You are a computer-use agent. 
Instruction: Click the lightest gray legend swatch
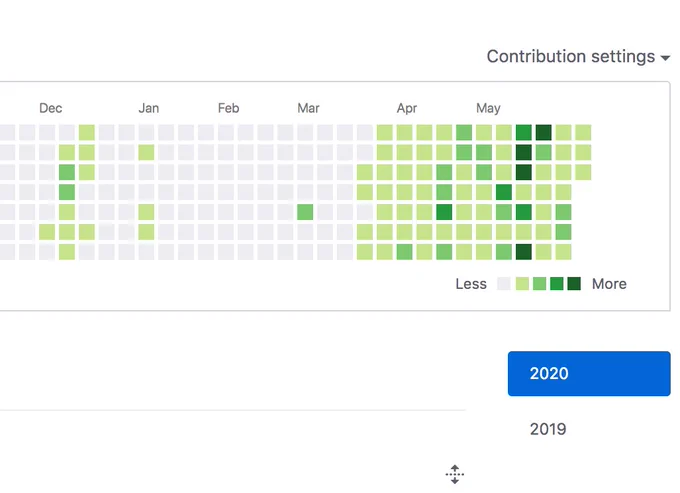503,284
